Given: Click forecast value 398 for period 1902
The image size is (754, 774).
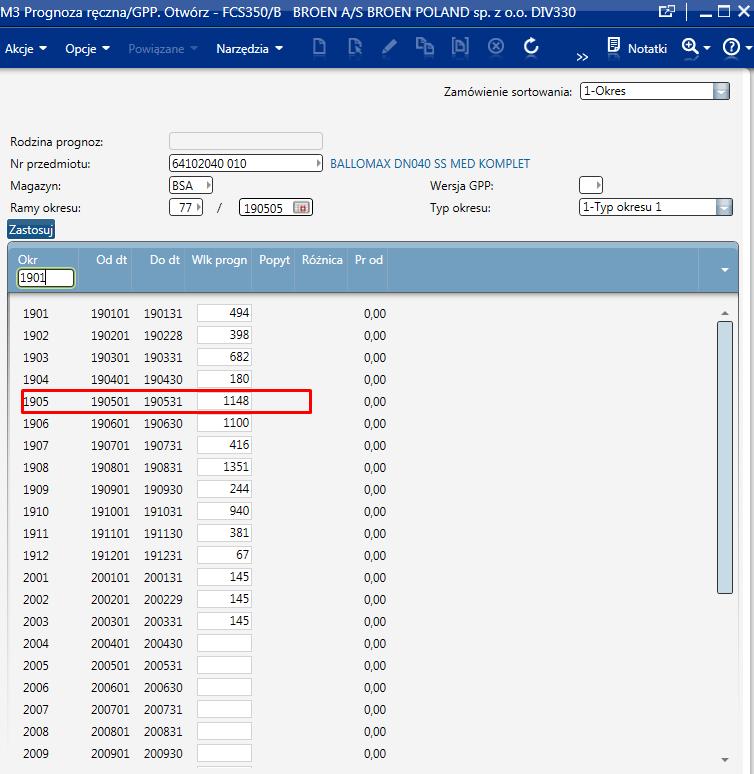Looking at the screenshot, I should pos(224,335).
